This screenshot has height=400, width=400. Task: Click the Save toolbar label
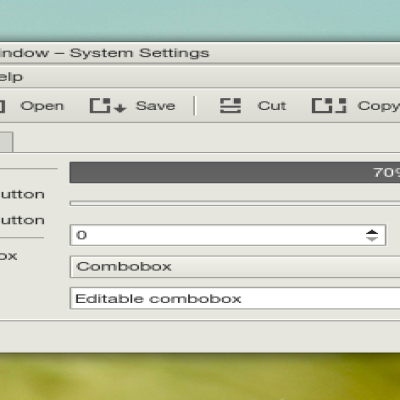tap(155, 106)
